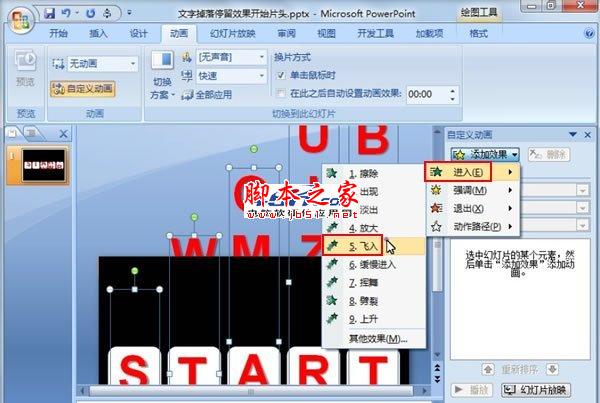The width and height of the screenshot is (600, 403).
Task: Switch to the 插入 ribbon tab
Action: pos(98,34)
